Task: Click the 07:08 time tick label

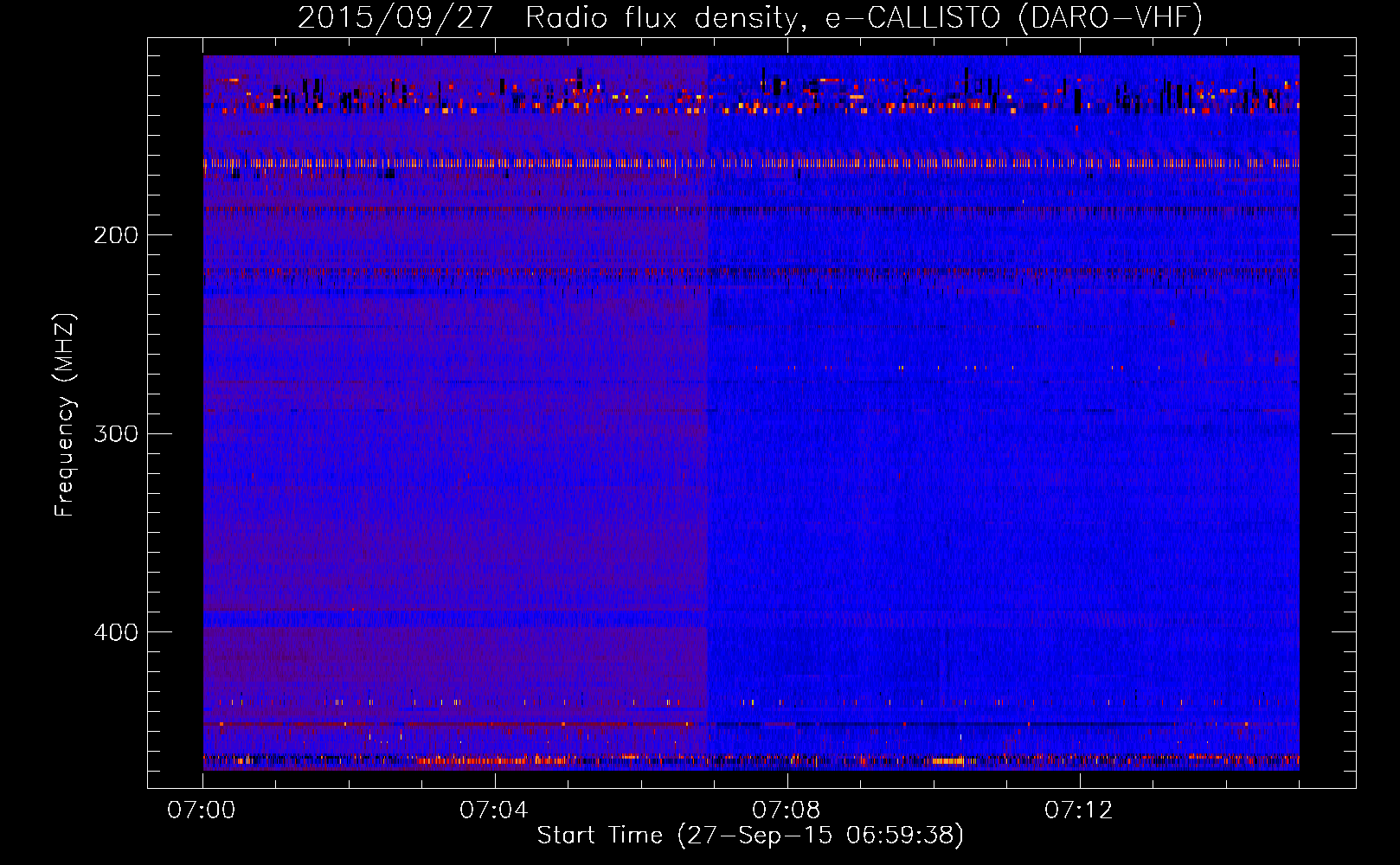Action: 787,810
